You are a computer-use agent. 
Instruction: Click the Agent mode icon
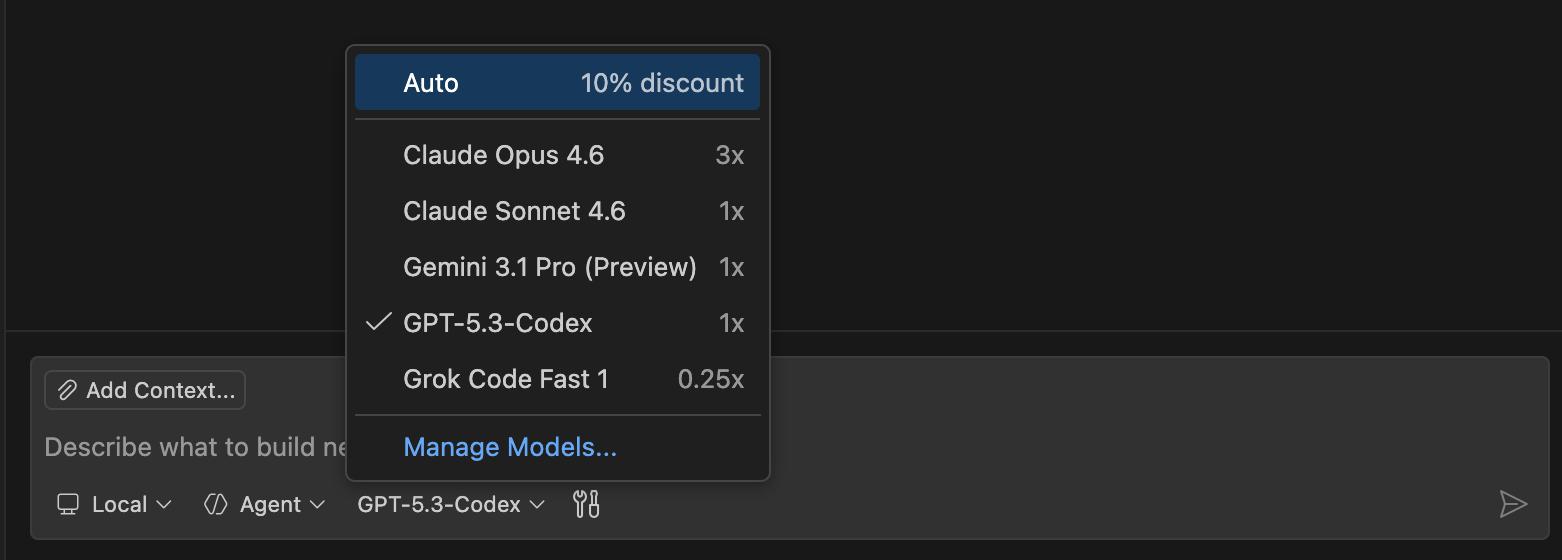click(x=216, y=504)
